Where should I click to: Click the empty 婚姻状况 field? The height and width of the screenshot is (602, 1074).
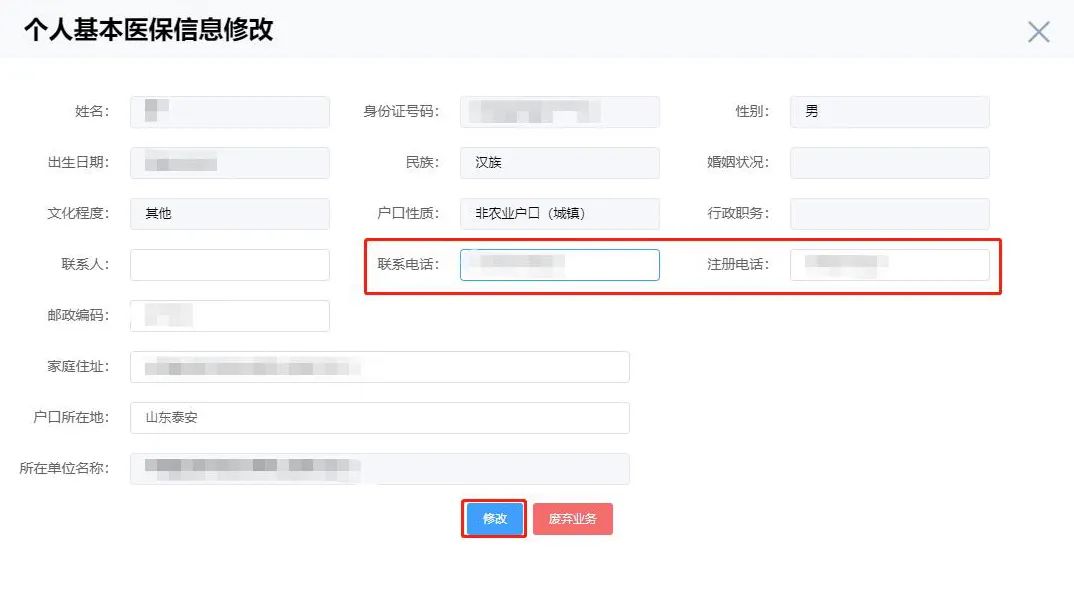coord(889,163)
